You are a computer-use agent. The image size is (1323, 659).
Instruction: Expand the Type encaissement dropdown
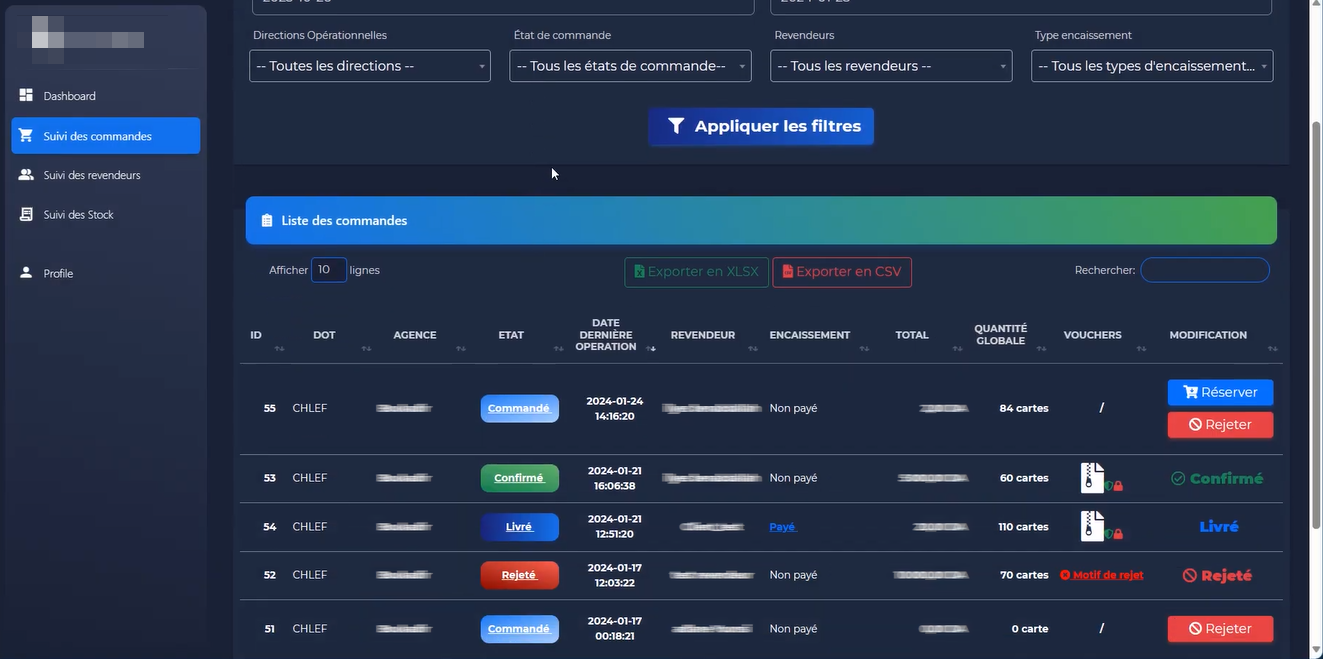pos(1152,66)
